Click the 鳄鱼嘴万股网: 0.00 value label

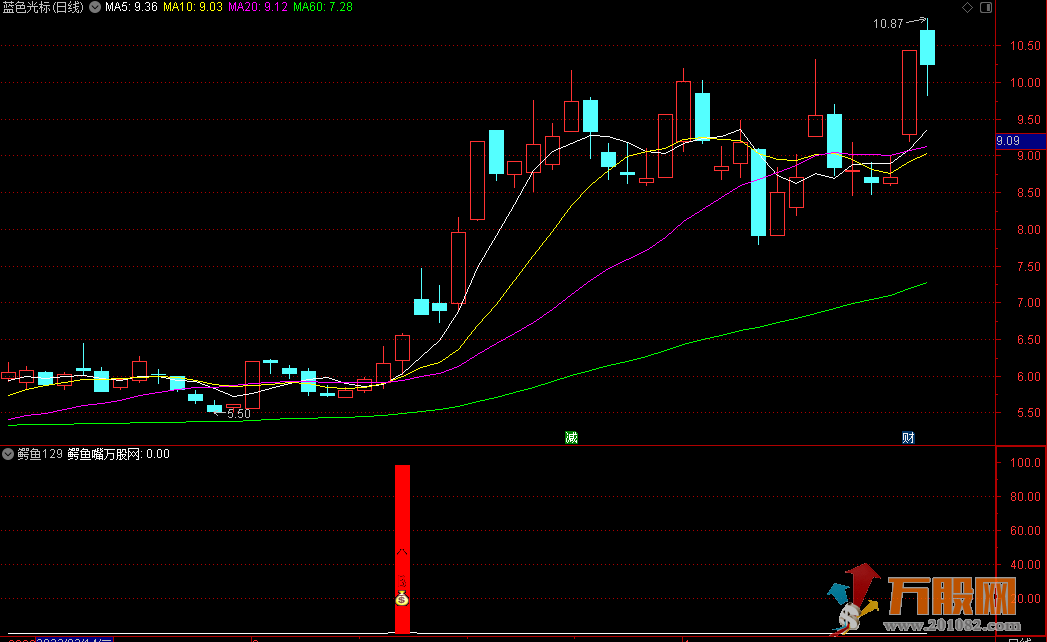pos(119,454)
